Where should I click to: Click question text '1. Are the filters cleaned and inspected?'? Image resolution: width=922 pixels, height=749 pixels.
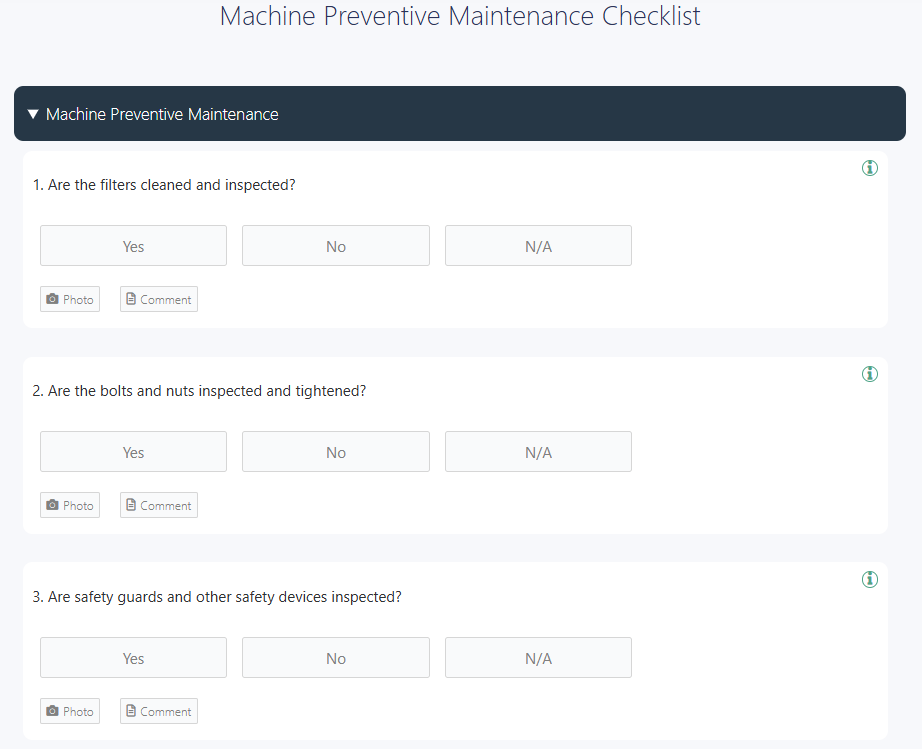pos(164,185)
